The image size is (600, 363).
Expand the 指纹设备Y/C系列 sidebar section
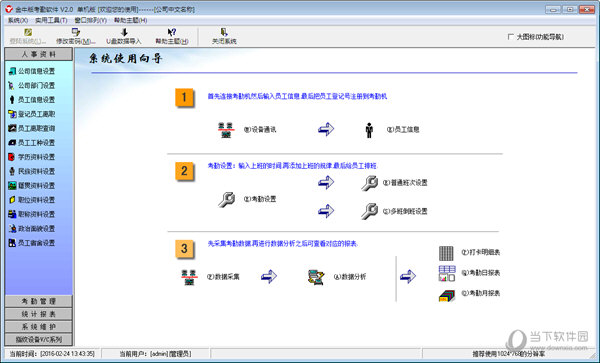coord(39,339)
